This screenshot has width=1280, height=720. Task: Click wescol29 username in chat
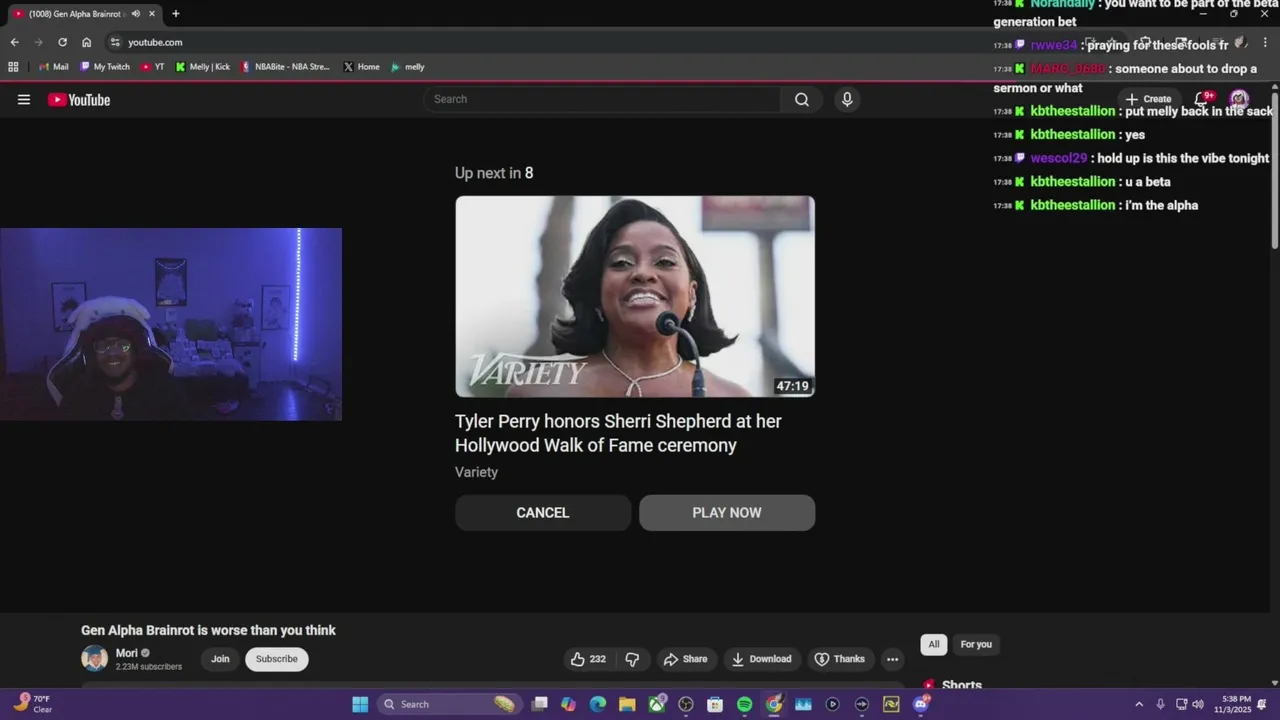1058,158
